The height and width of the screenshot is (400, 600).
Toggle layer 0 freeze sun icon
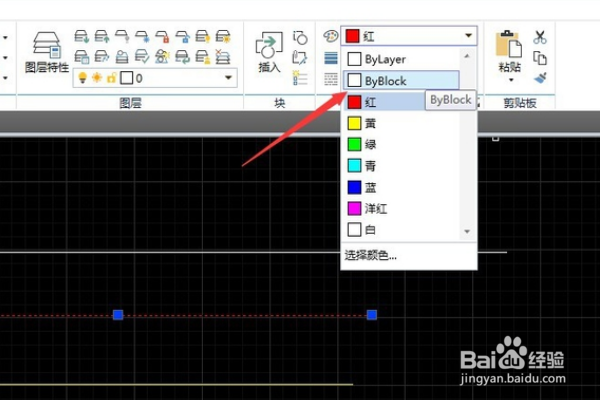[x=97, y=78]
